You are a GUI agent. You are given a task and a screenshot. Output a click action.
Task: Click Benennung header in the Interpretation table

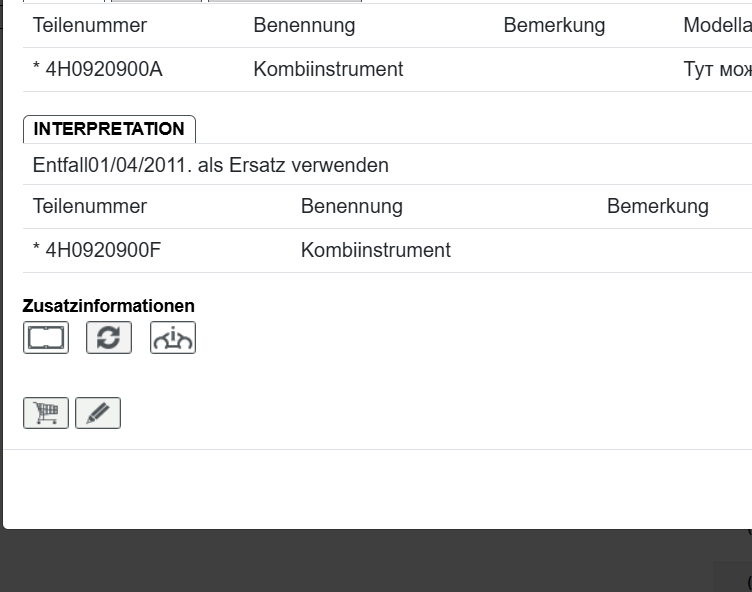[x=351, y=207]
